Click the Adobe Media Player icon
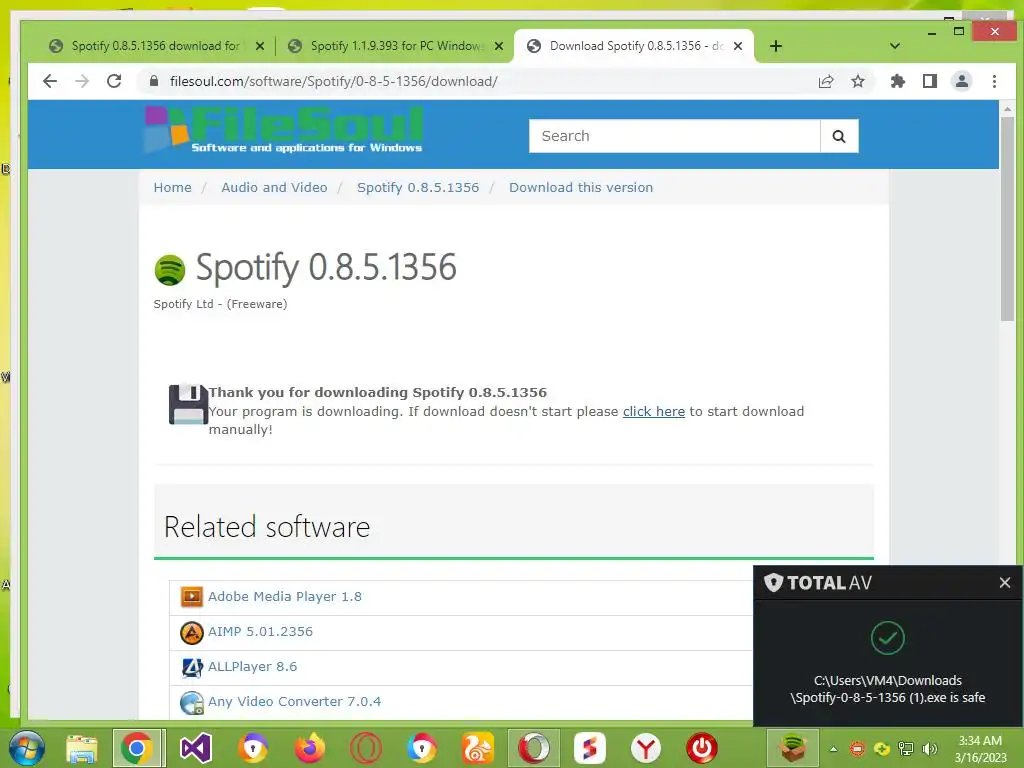This screenshot has height=768, width=1024. coord(191,596)
